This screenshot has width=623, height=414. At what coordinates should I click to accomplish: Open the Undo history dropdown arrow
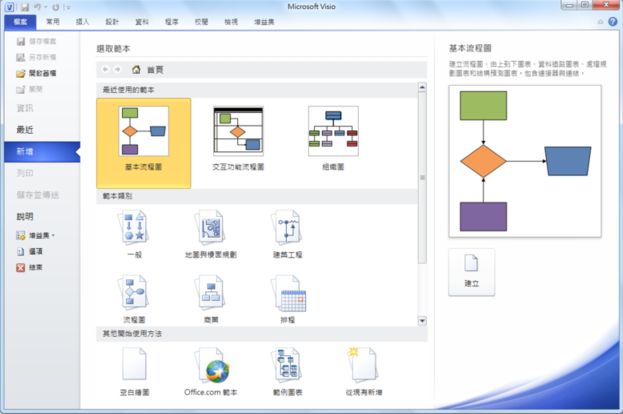click(x=45, y=7)
